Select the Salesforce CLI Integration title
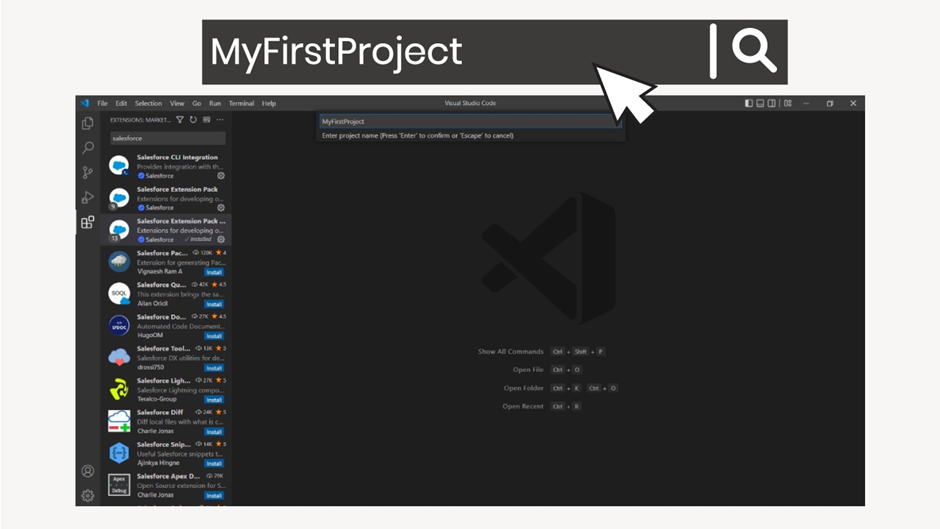This screenshot has width=940, height=529. [177, 157]
